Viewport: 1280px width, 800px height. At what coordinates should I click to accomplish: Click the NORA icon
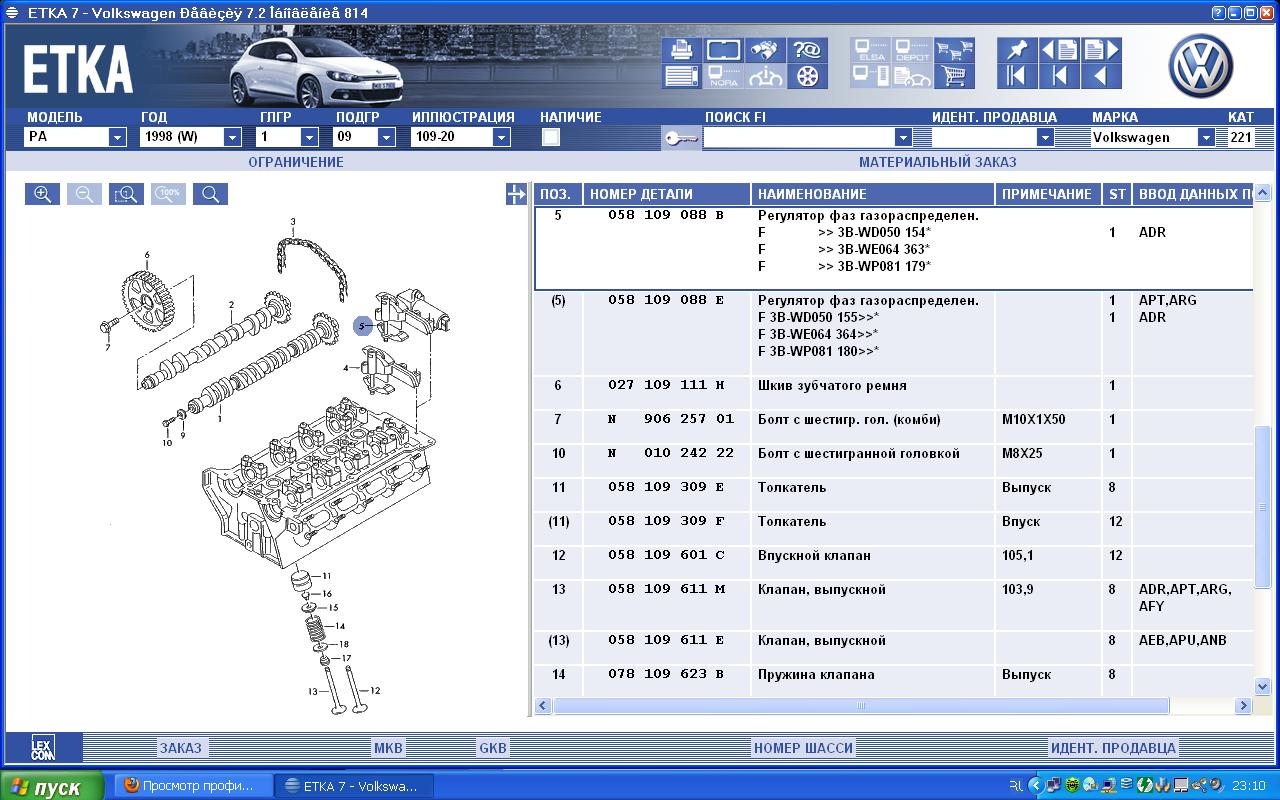point(723,76)
